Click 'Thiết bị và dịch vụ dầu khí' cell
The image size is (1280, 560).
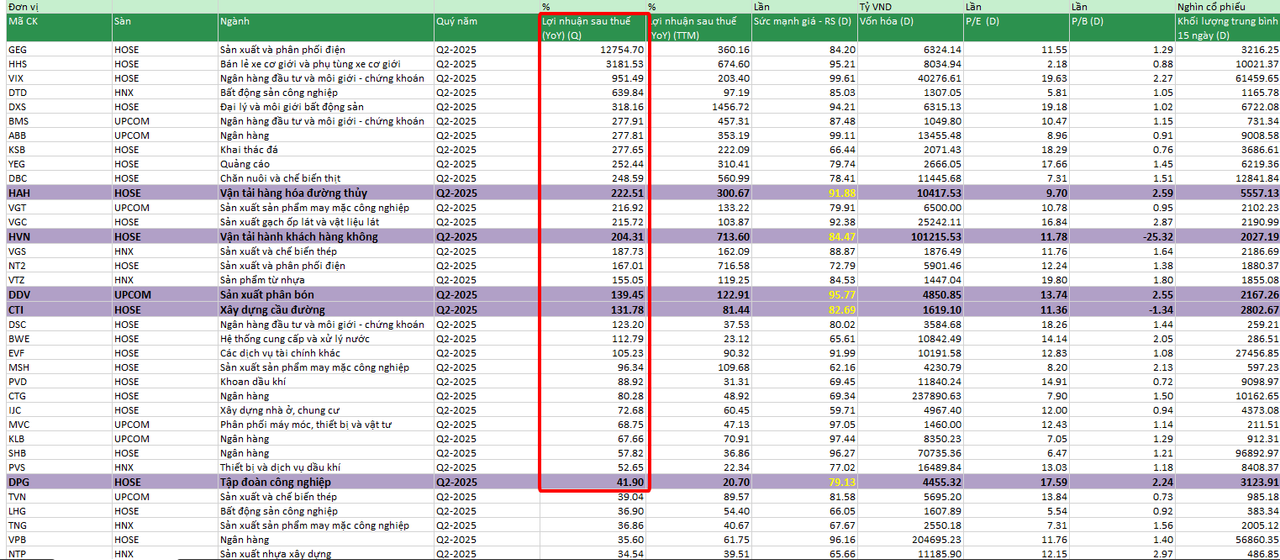[279, 467]
